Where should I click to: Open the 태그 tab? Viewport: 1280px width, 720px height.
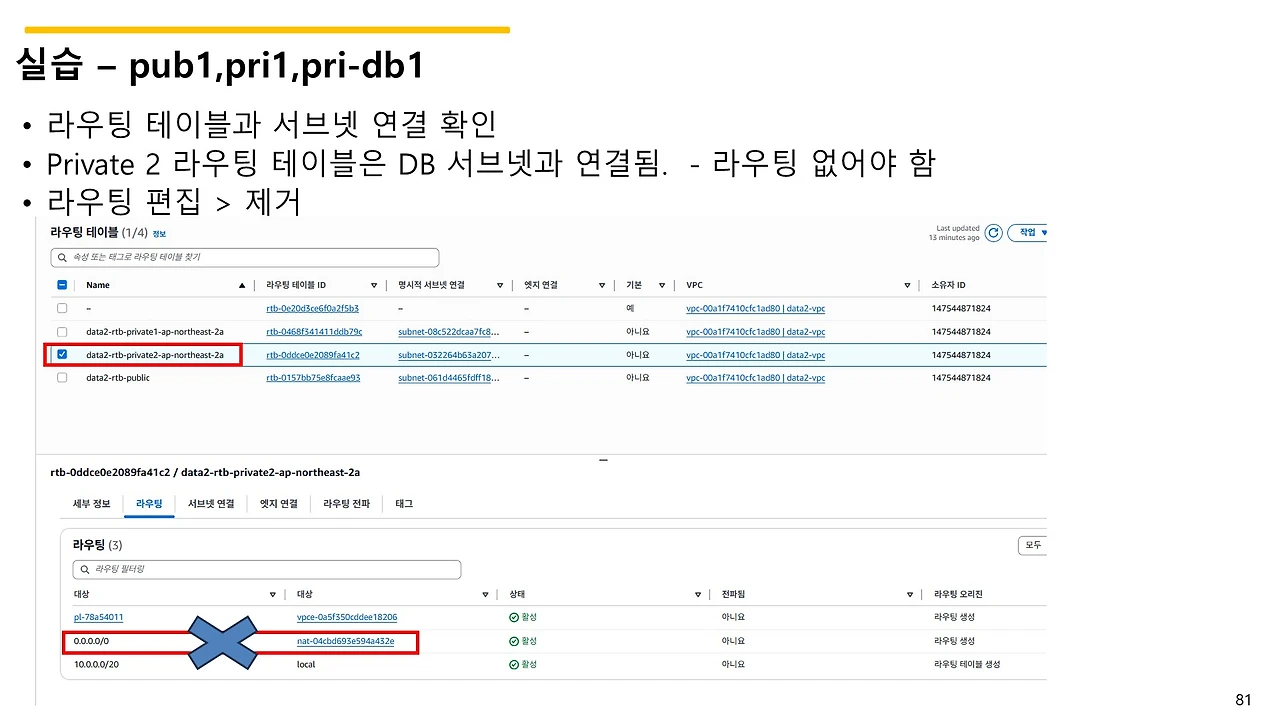click(x=403, y=503)
